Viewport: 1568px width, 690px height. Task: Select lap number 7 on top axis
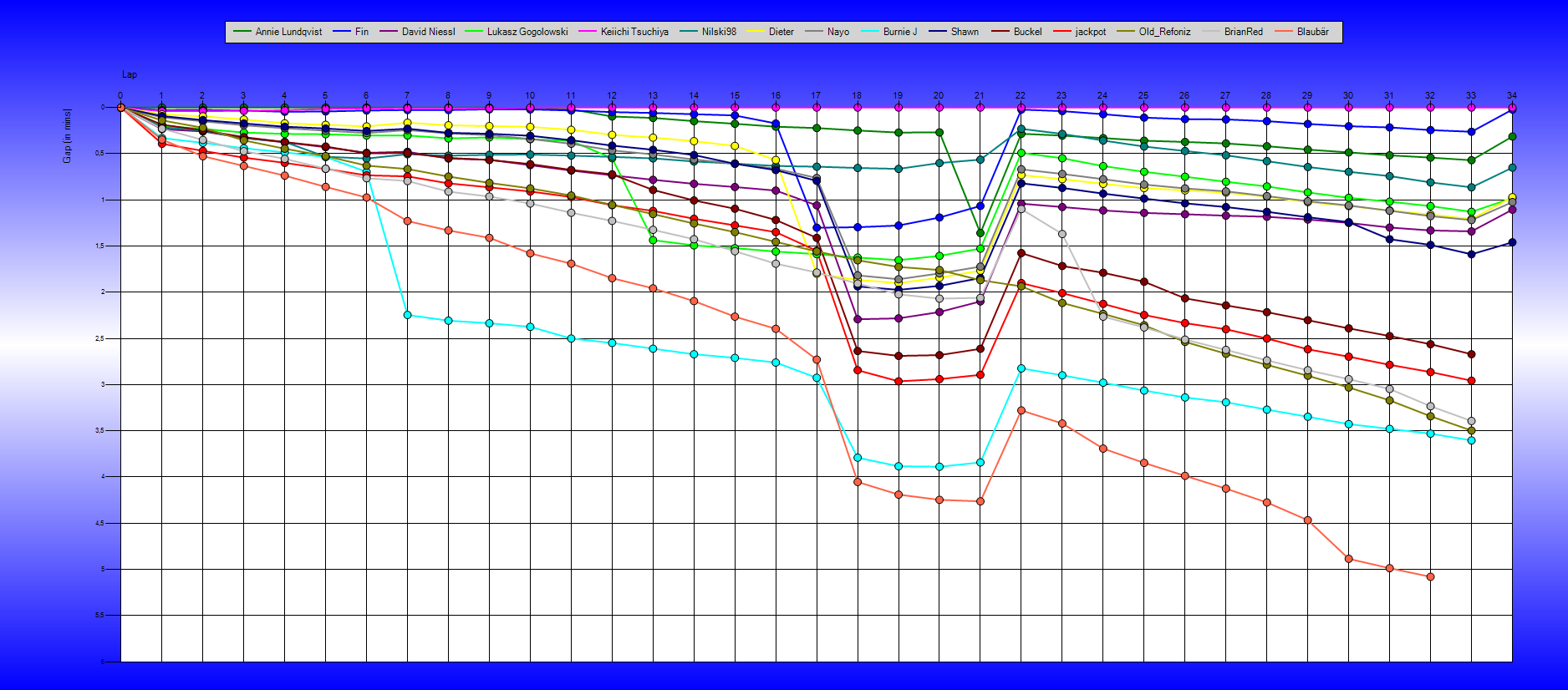point(407,95)
